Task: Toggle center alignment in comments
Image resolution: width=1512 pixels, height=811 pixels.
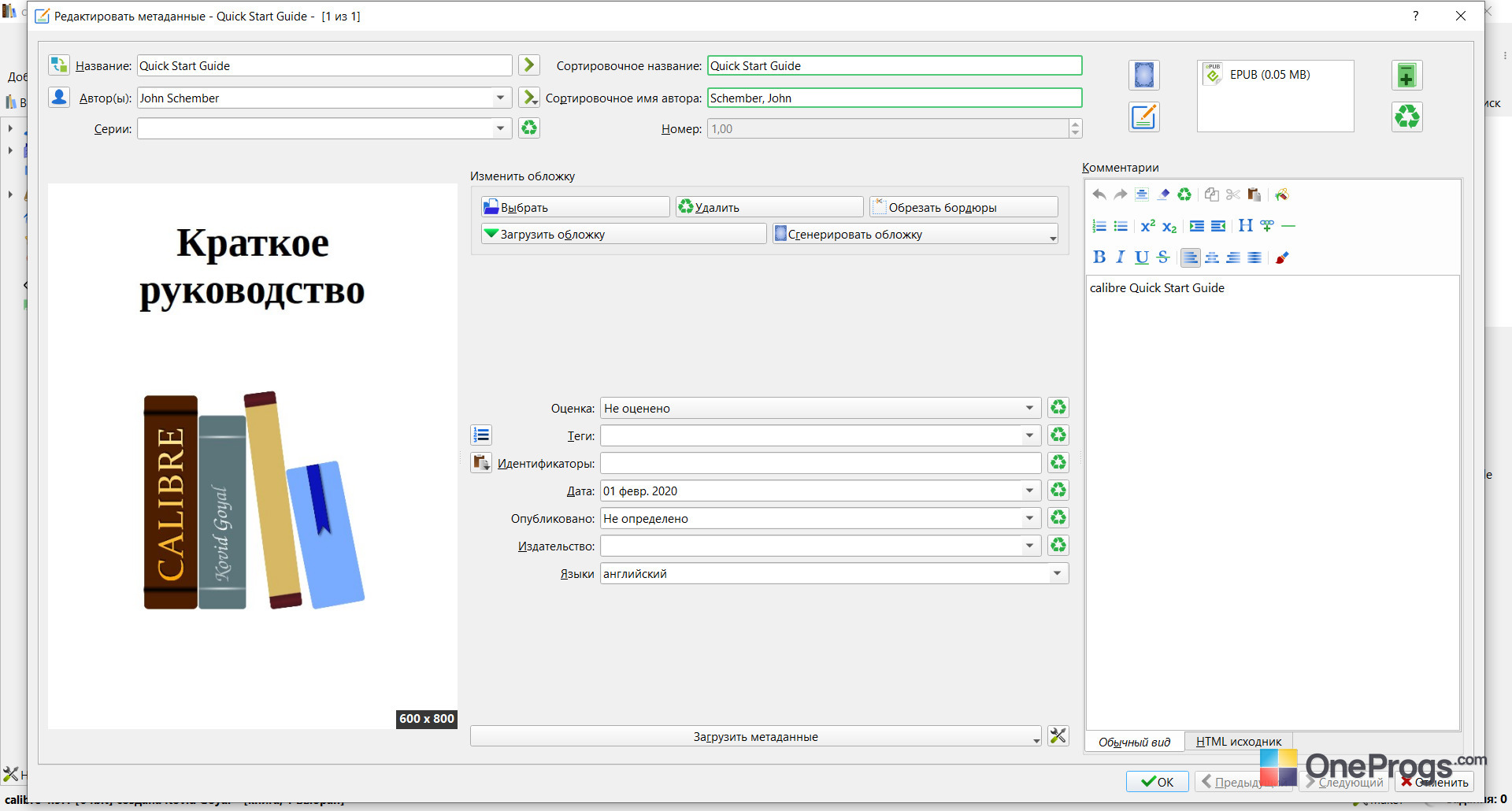Action: click(x=1212, y=257)
